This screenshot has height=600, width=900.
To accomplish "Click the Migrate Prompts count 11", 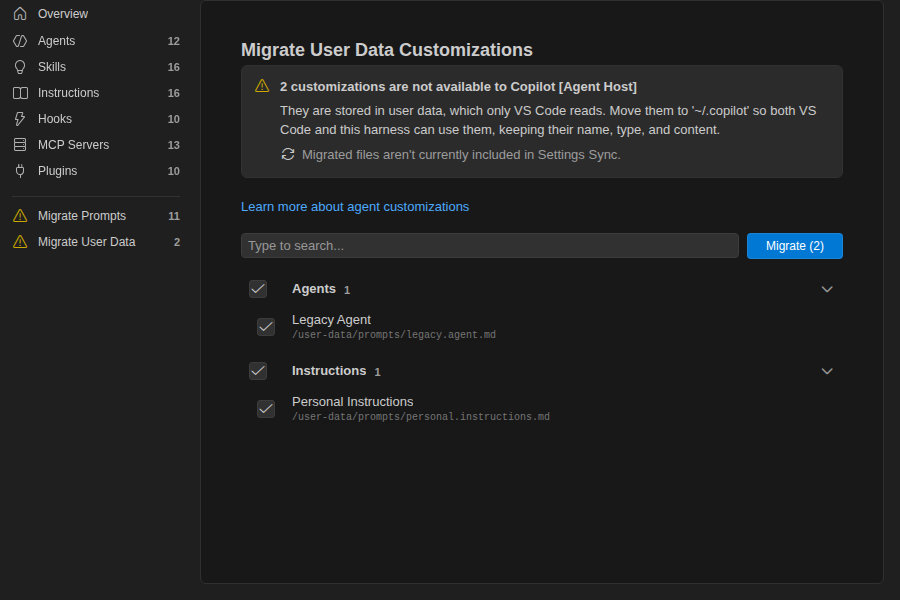I will (174, 216).
